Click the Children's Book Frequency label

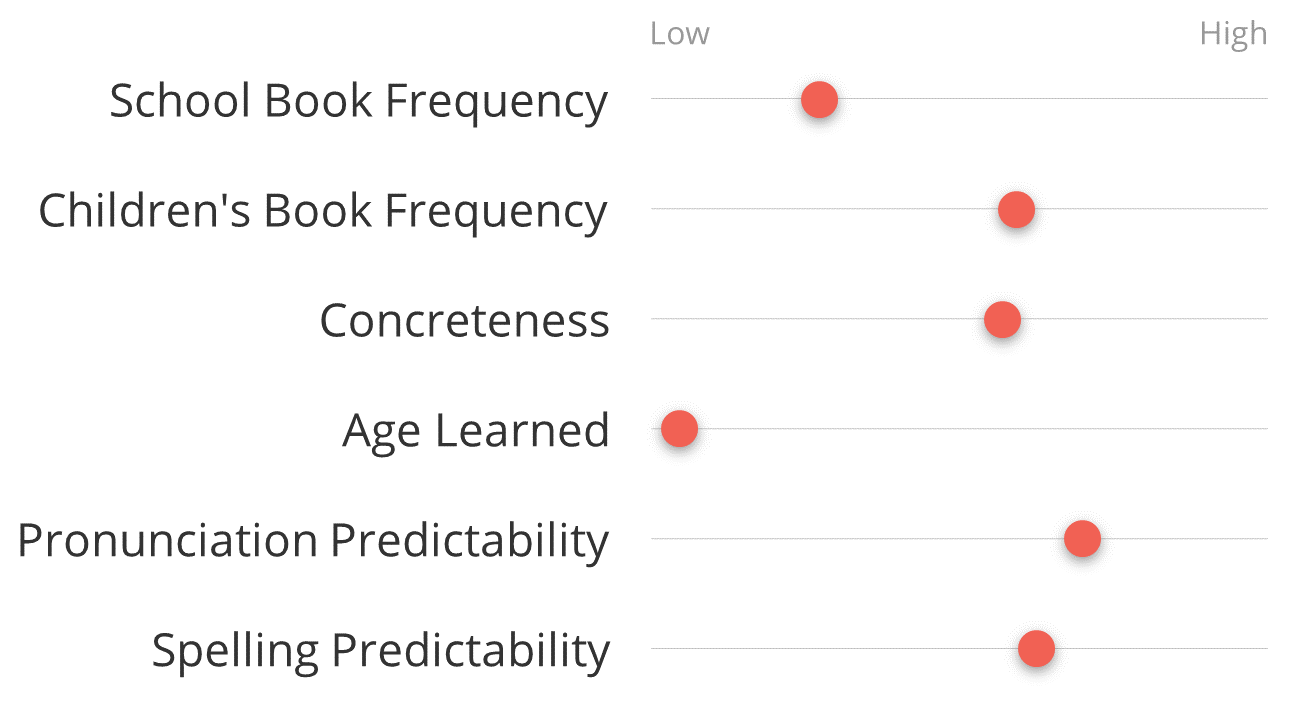click(323, 212)
